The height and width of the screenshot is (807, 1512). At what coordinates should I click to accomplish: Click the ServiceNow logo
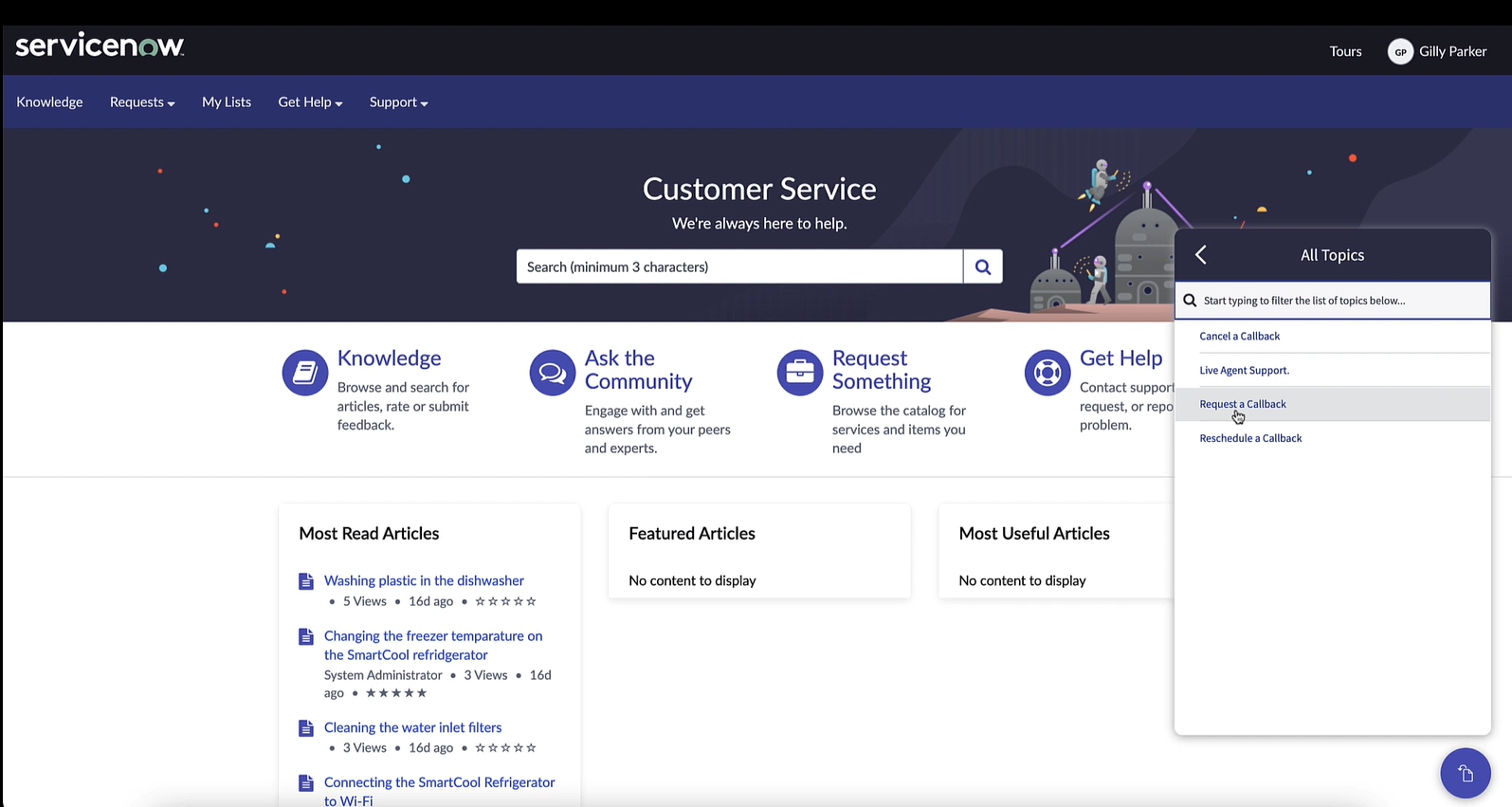pos(100,46)
